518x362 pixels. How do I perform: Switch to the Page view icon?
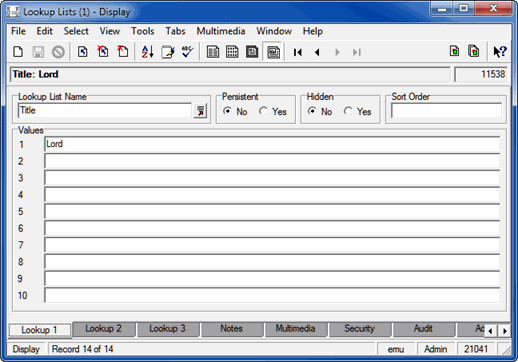[252, 52]
